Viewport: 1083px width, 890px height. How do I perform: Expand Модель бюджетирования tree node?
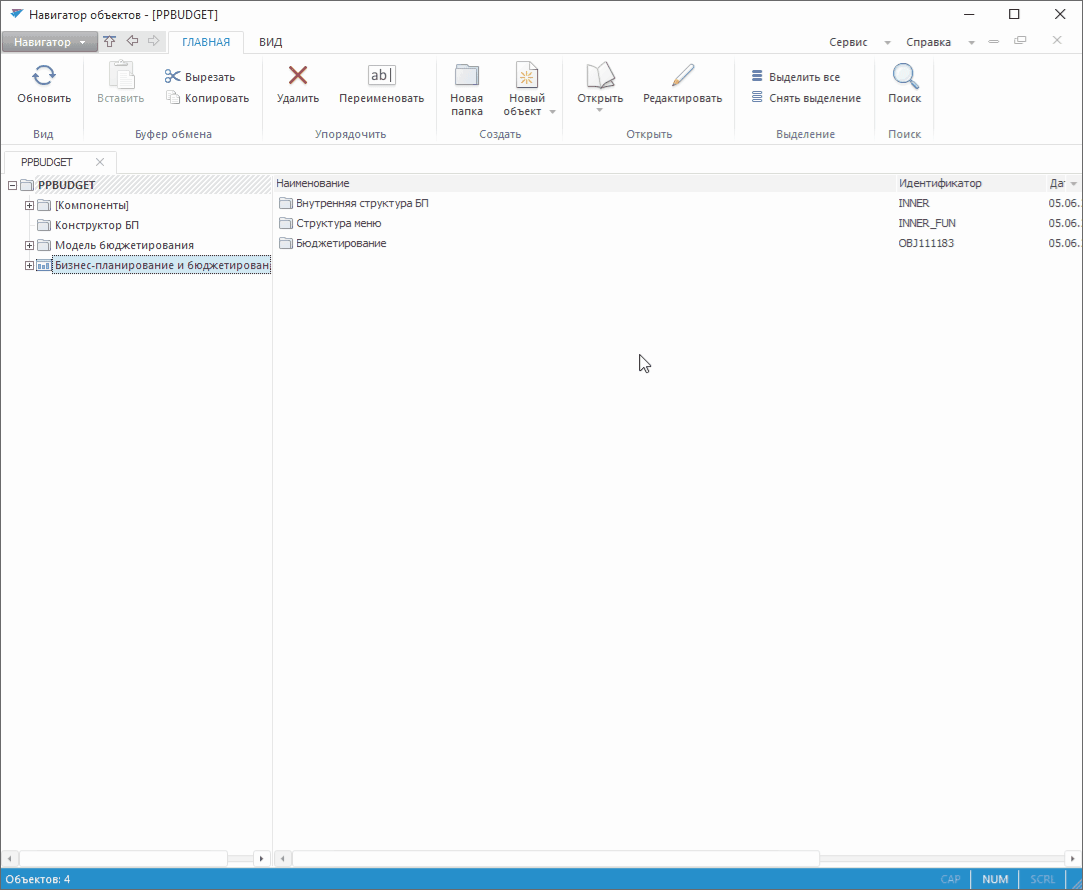coord(29,245)
